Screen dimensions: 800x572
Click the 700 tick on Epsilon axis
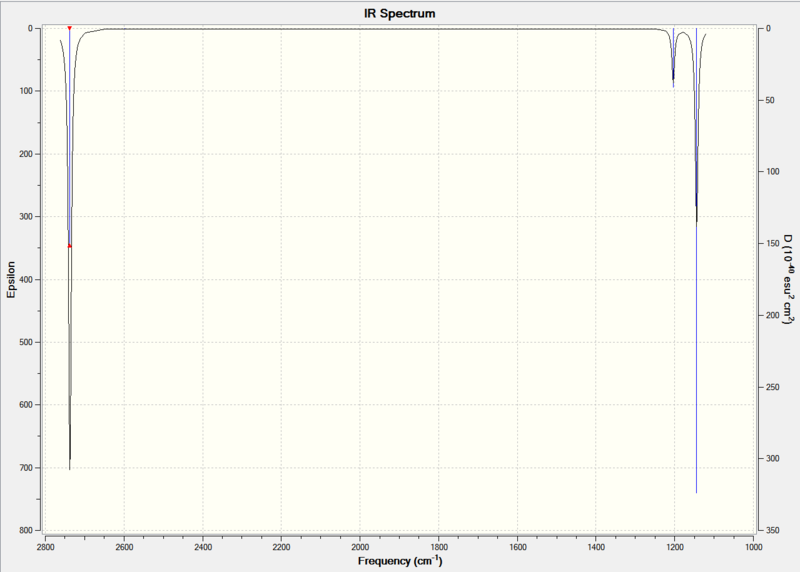click(27, 467)
